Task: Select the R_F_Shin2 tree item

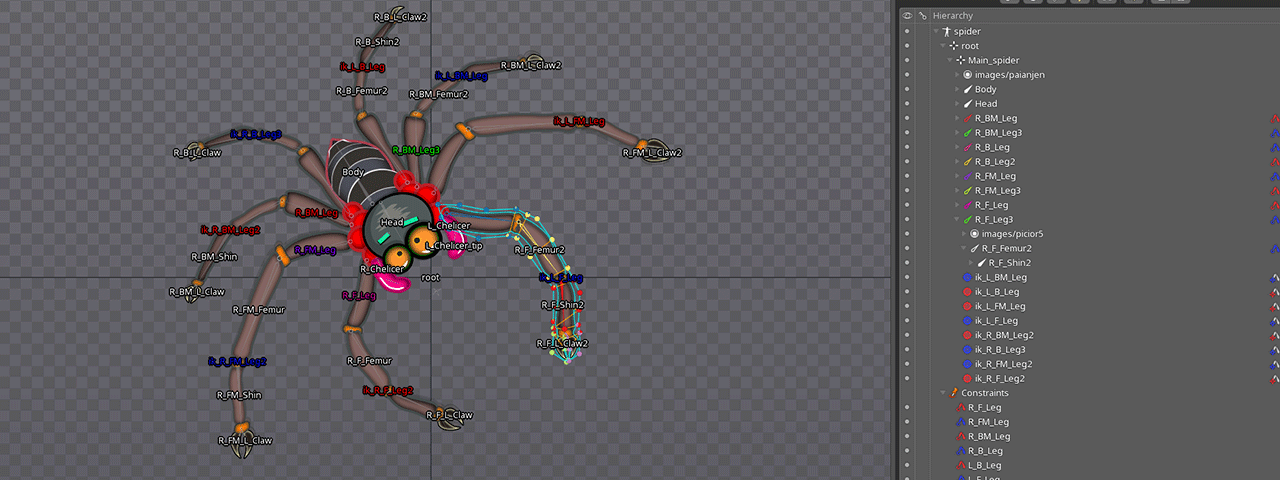Action: click(x=1009, y=263)
